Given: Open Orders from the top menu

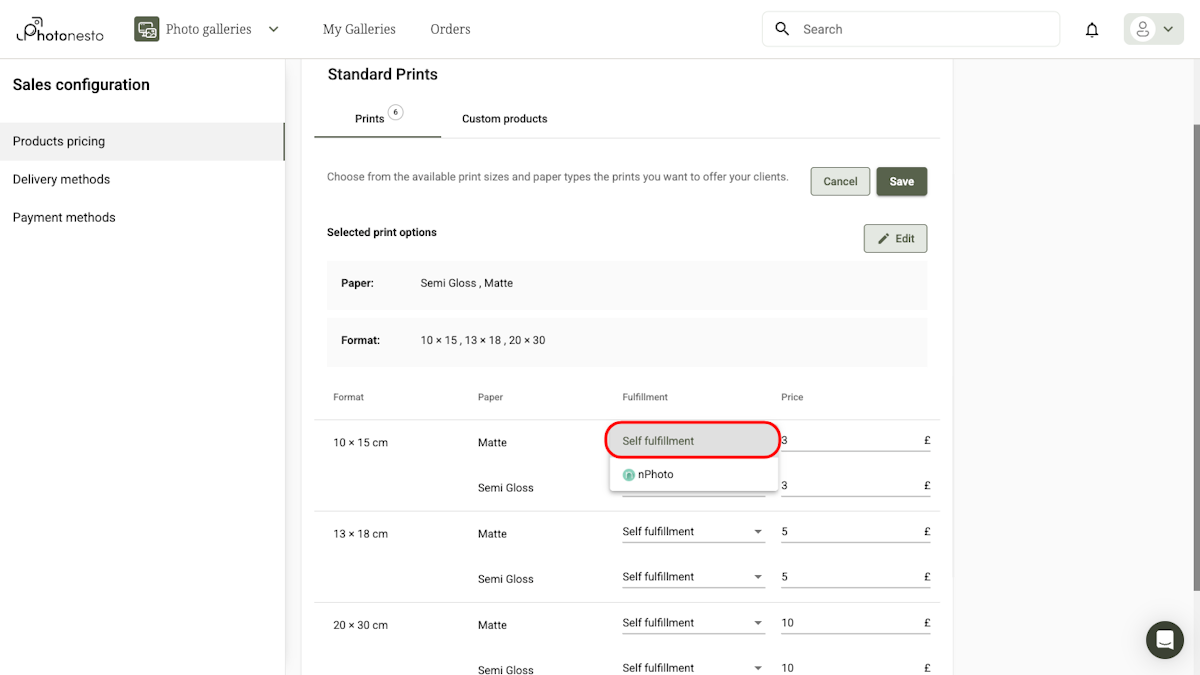Looking at the screenshot, I should pyautogui.click(x=450, y=29).
